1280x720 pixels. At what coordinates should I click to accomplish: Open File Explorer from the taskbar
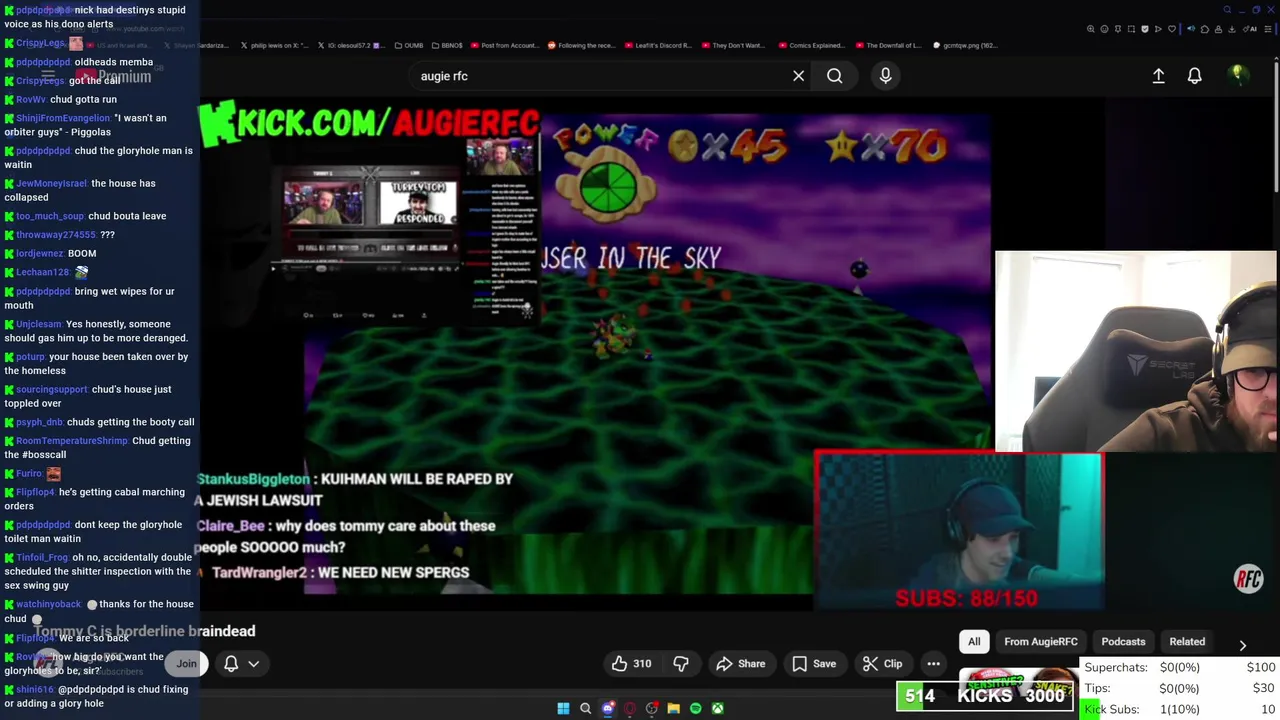point(673,708)
